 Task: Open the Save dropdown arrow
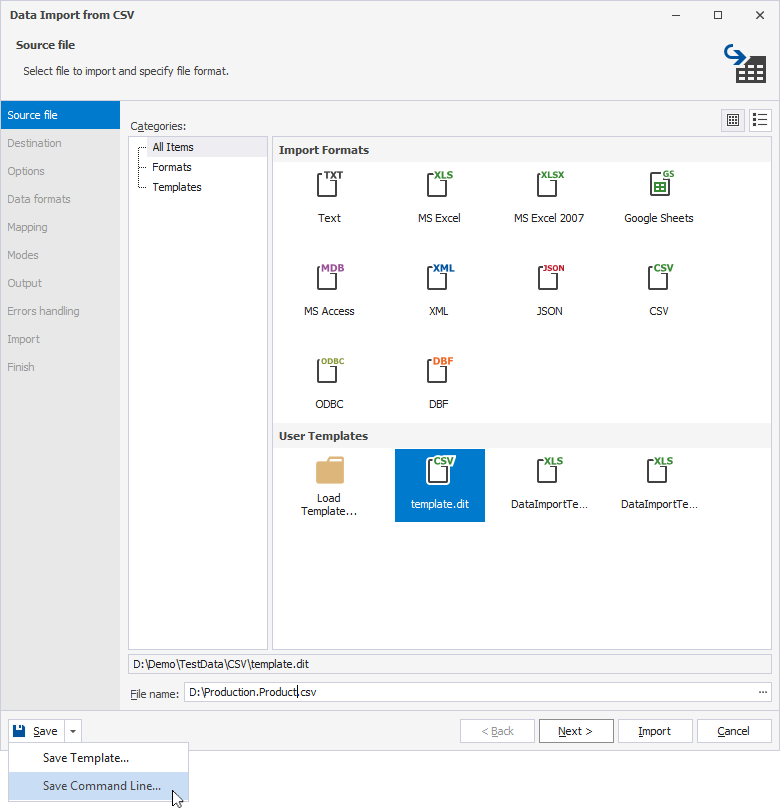point(73,731)
